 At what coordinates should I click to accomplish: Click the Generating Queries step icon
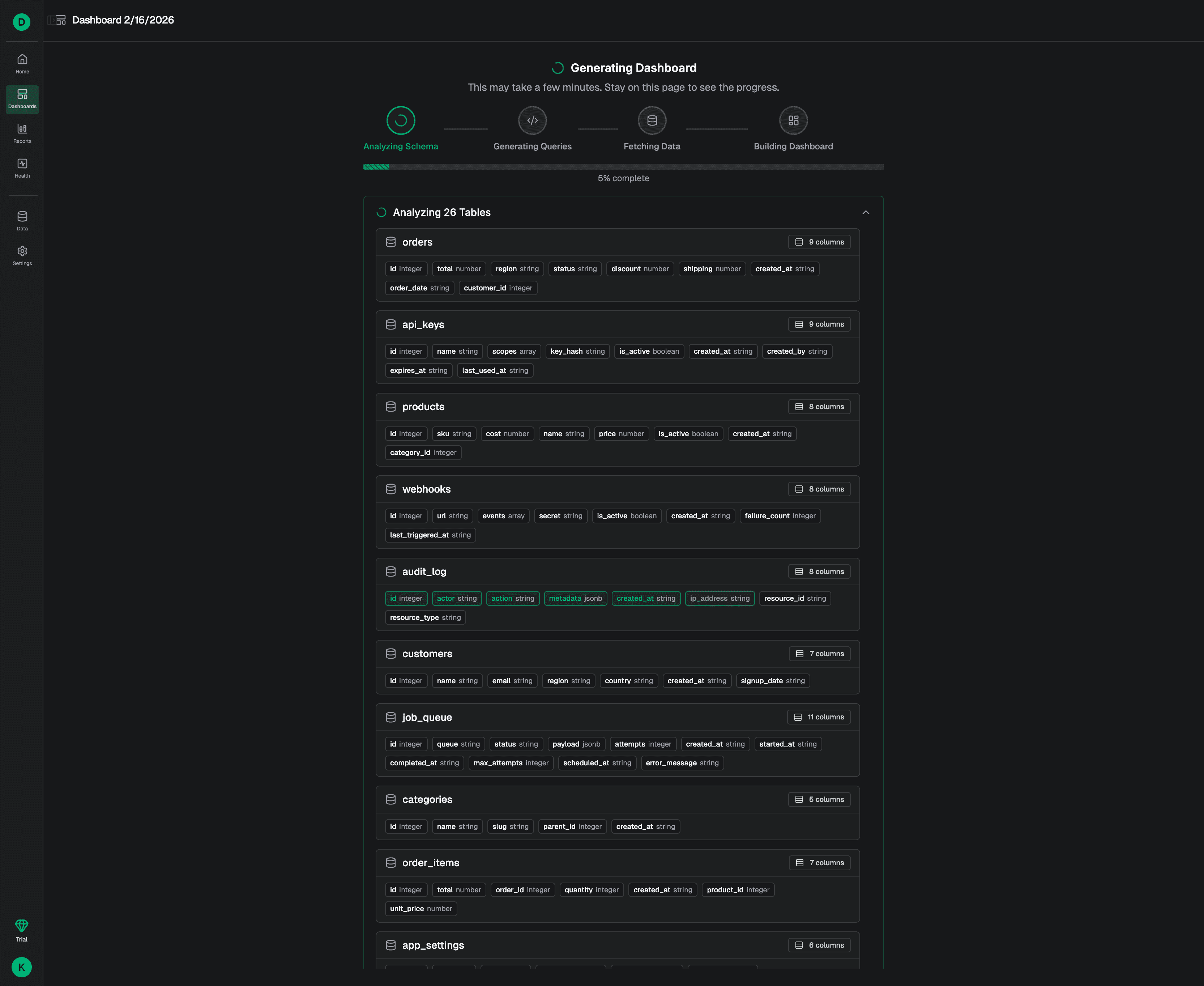[x=532, y=120]
